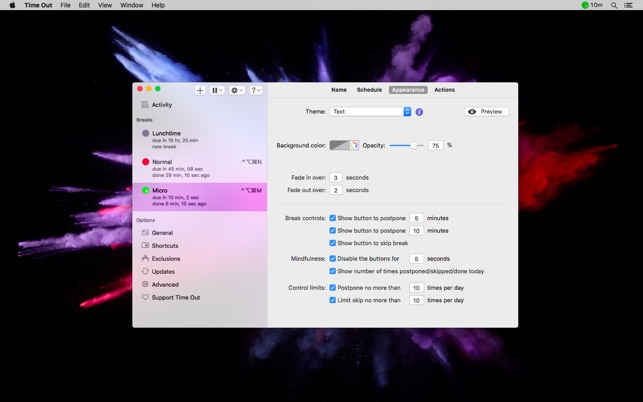Open Advanced settings in sidebar
The image size is (643, 402).
[164, 285]
